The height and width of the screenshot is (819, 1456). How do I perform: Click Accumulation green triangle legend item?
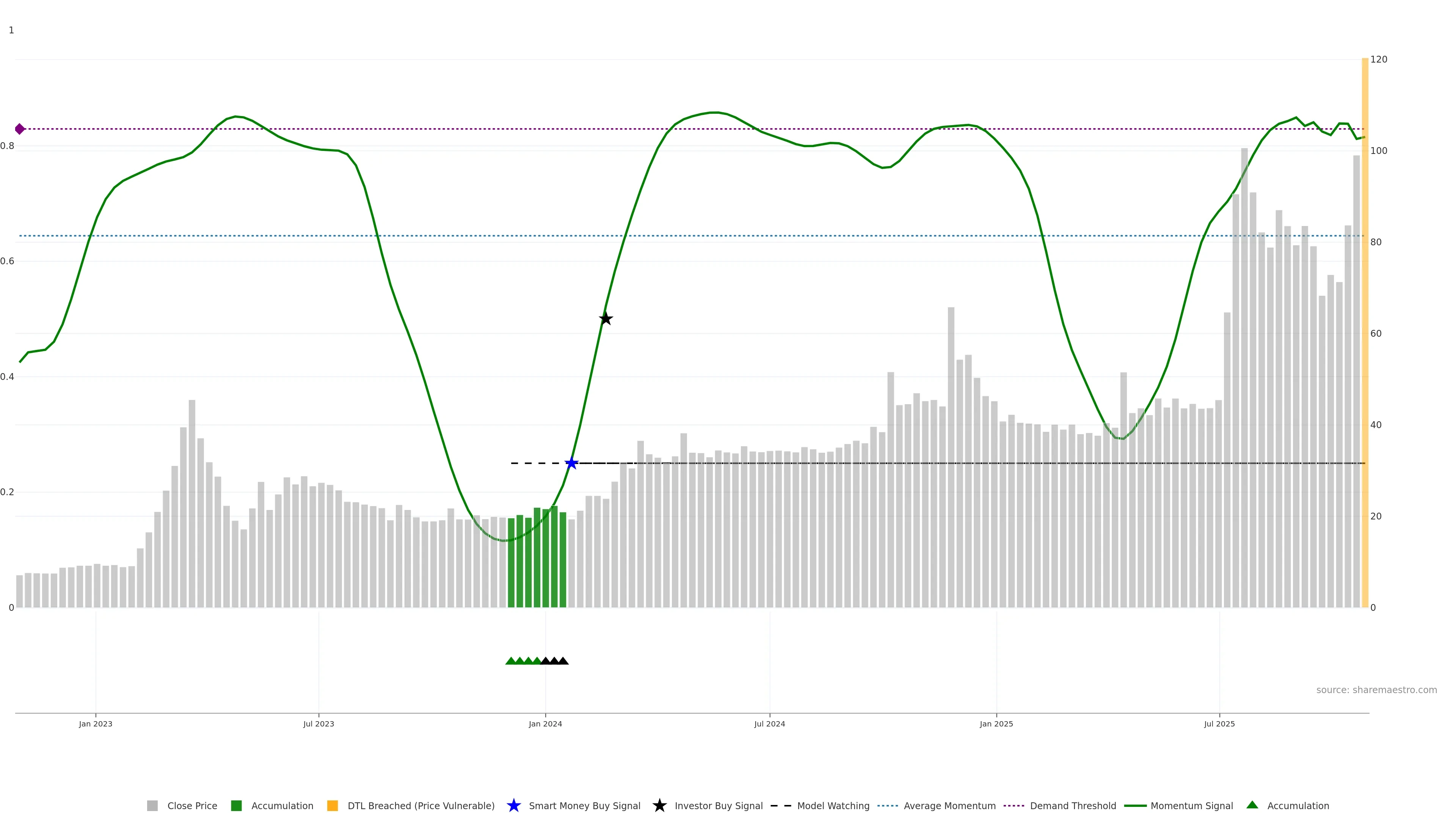point(1252,805)
